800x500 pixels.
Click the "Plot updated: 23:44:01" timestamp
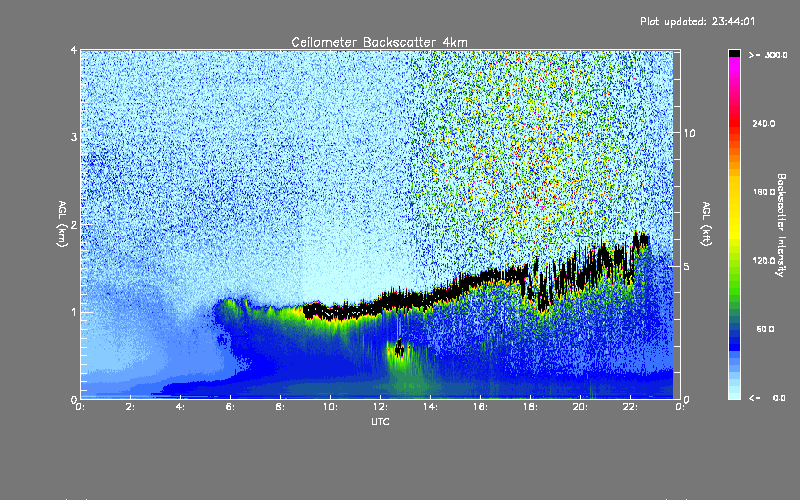(697, 21)
